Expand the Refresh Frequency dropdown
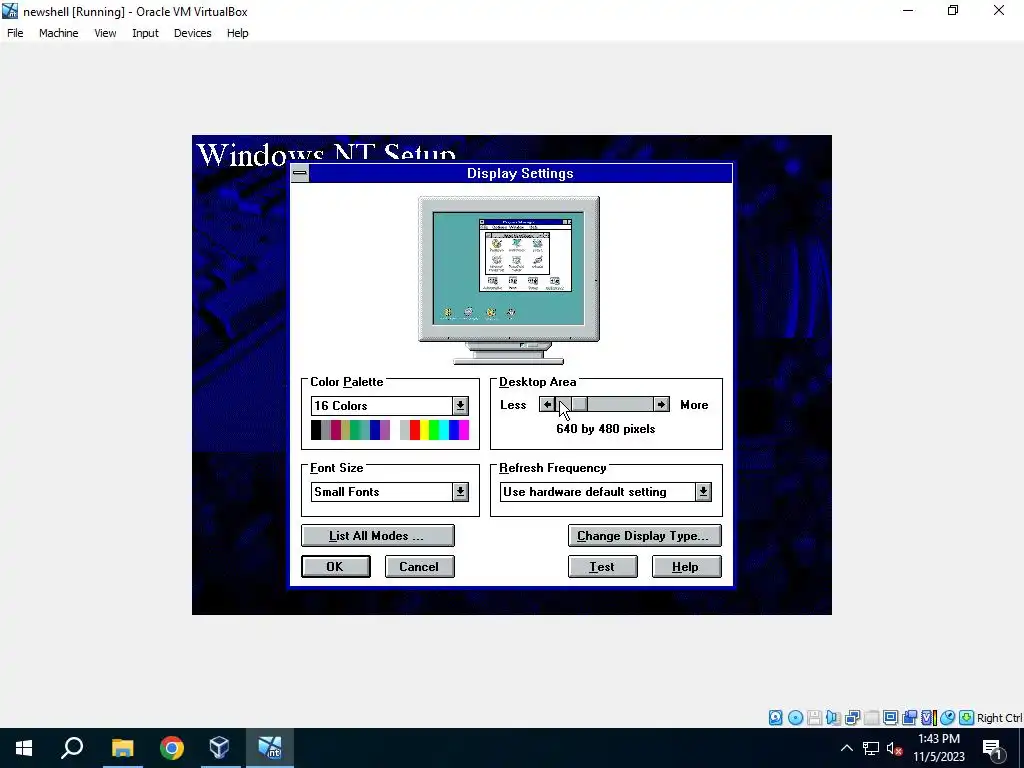This screenshot has height=768, width=1024. tap(703, 492)
